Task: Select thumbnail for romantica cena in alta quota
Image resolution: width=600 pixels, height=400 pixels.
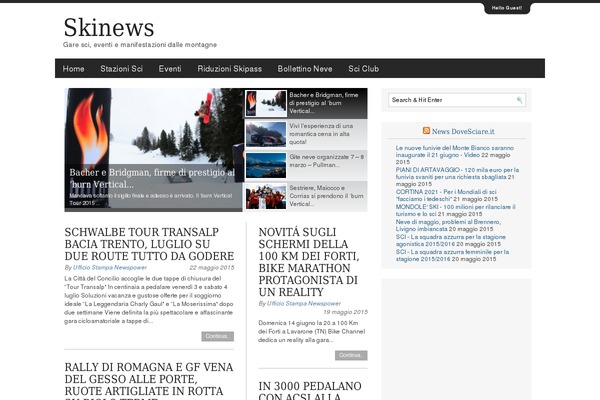Action: 266,134
